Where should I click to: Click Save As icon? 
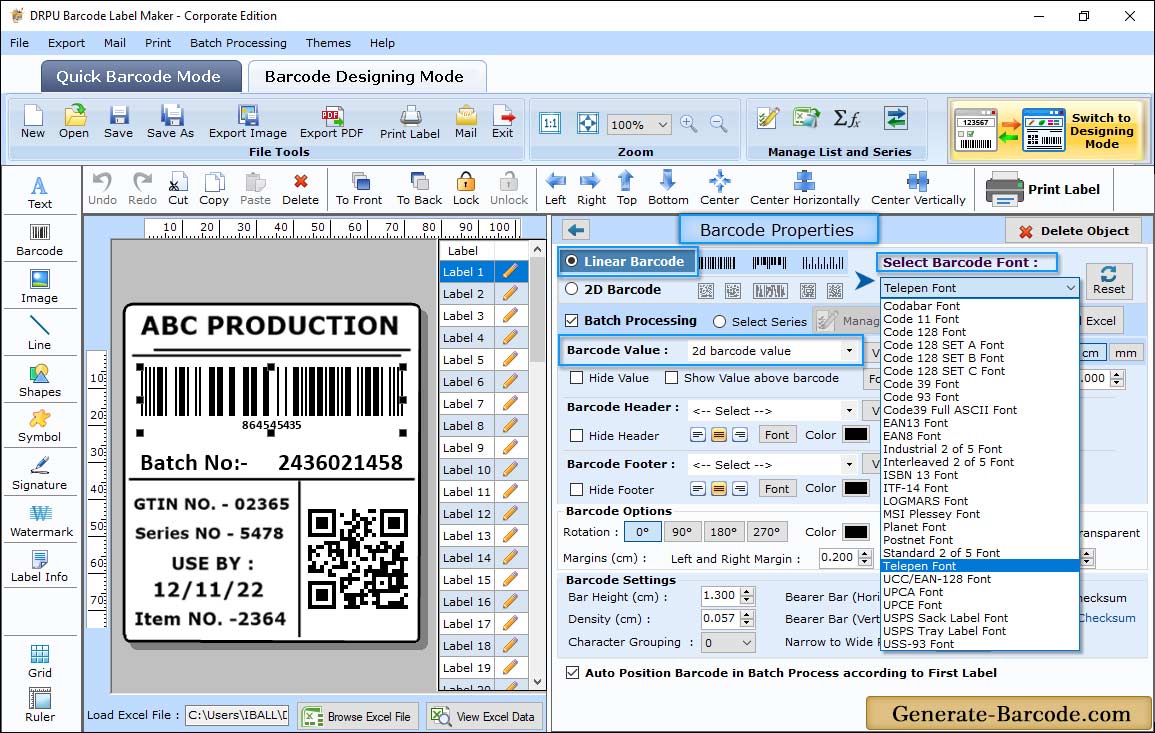click(x=170, y=122)
